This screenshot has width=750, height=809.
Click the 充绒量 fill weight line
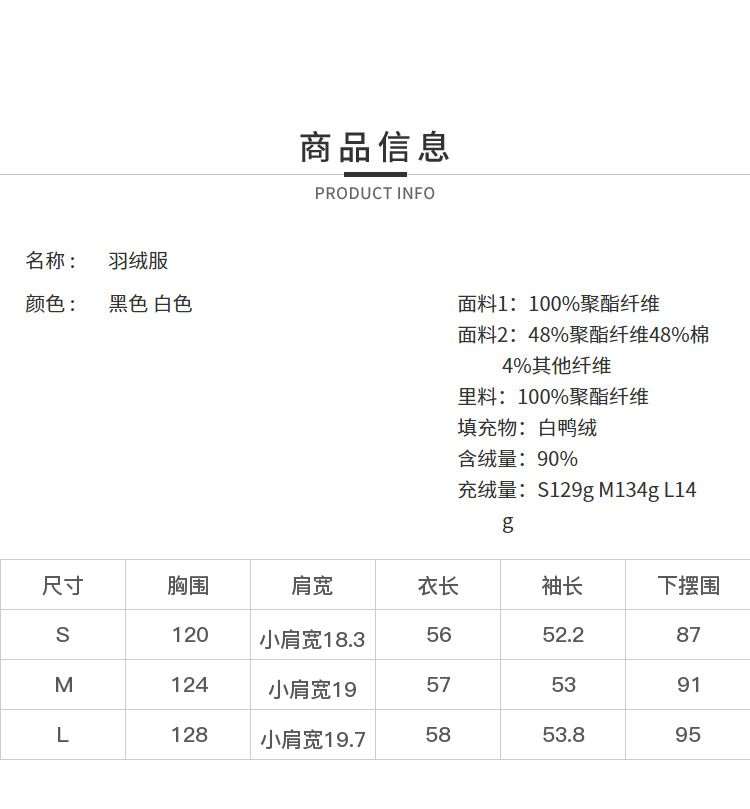[577, 506]
